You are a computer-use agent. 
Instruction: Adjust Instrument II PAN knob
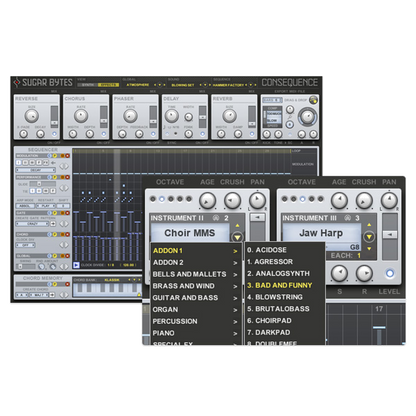click(257, 200)
